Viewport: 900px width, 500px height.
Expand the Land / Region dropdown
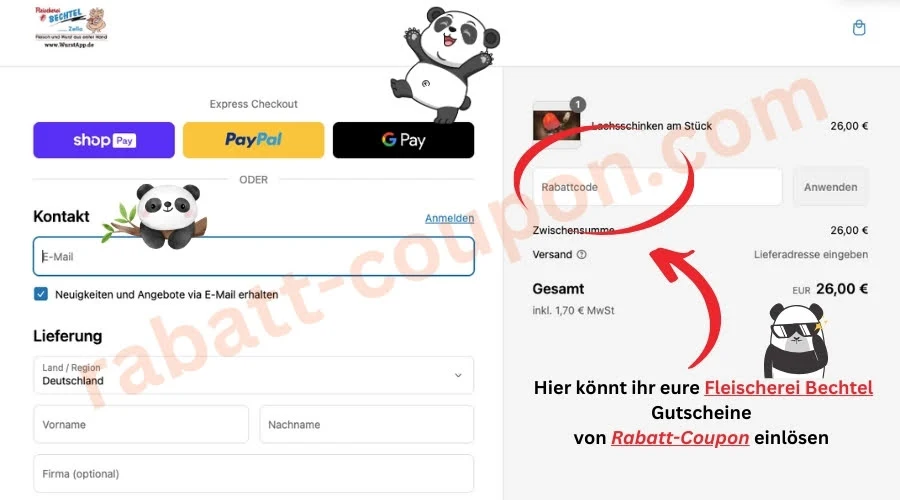tap(253, 375)
